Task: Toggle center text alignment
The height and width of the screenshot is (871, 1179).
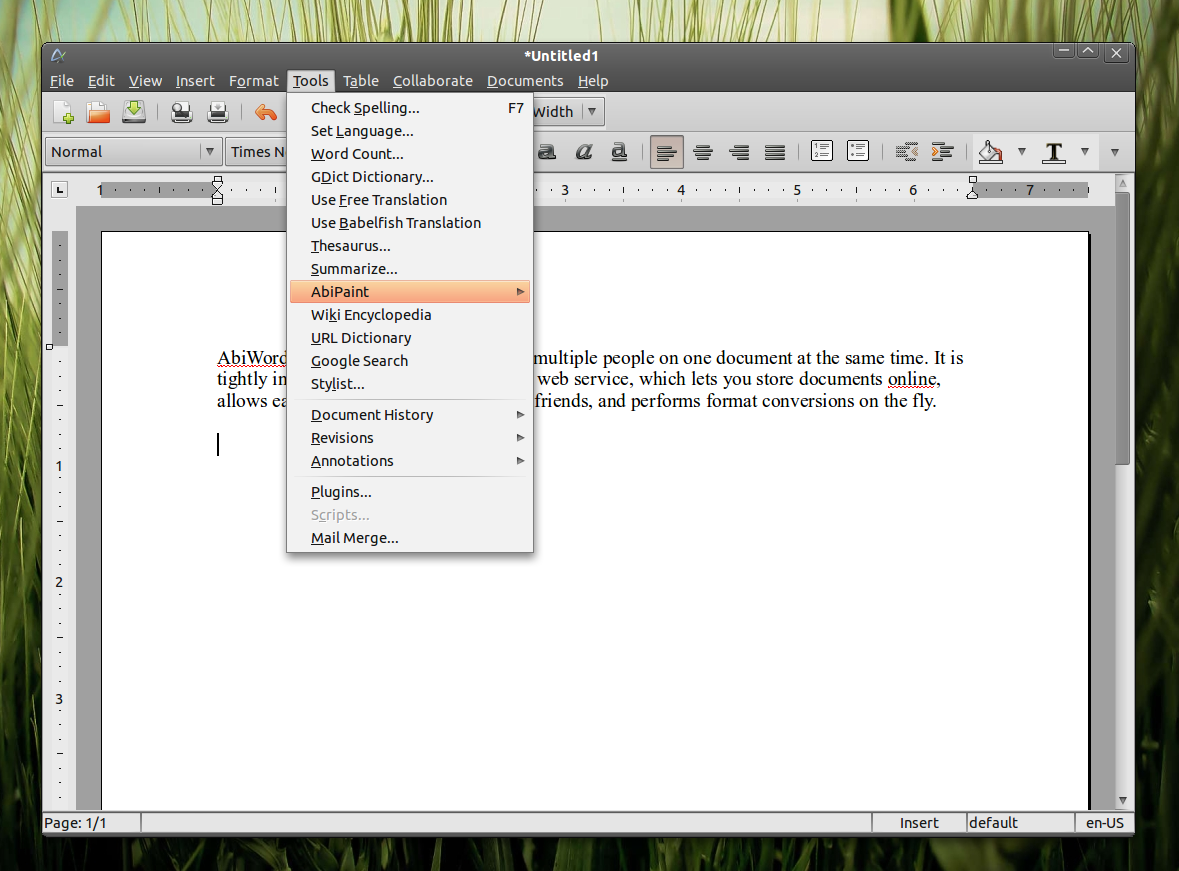Action: [x=702, y=151]
